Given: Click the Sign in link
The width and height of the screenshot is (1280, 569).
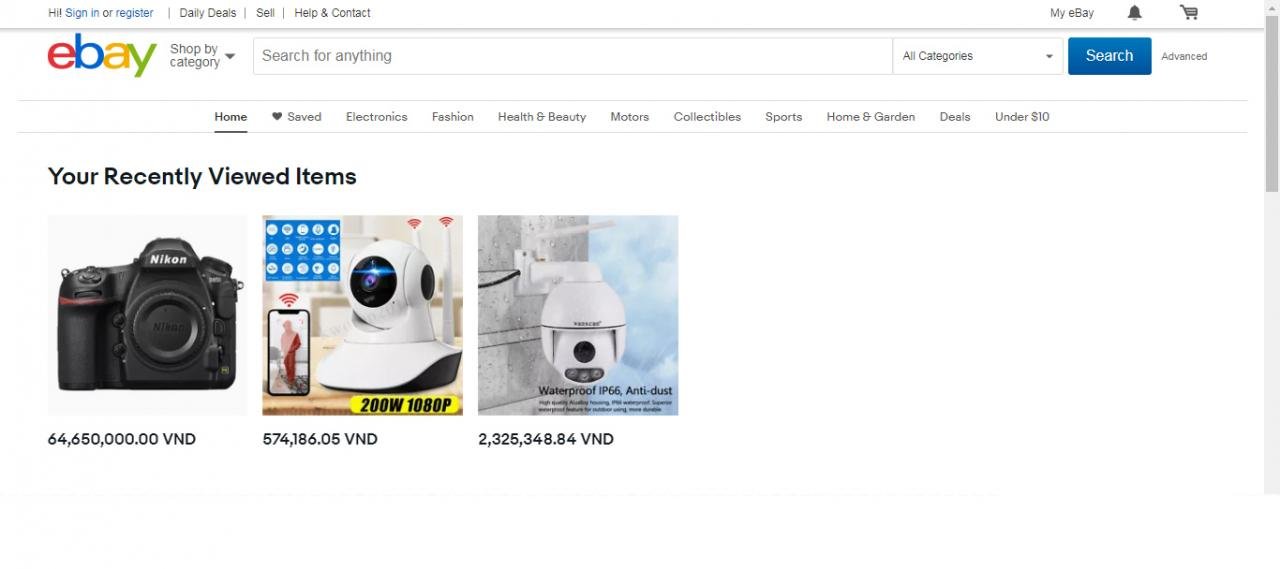Looking at the screenshot, I should coord(82,13).
